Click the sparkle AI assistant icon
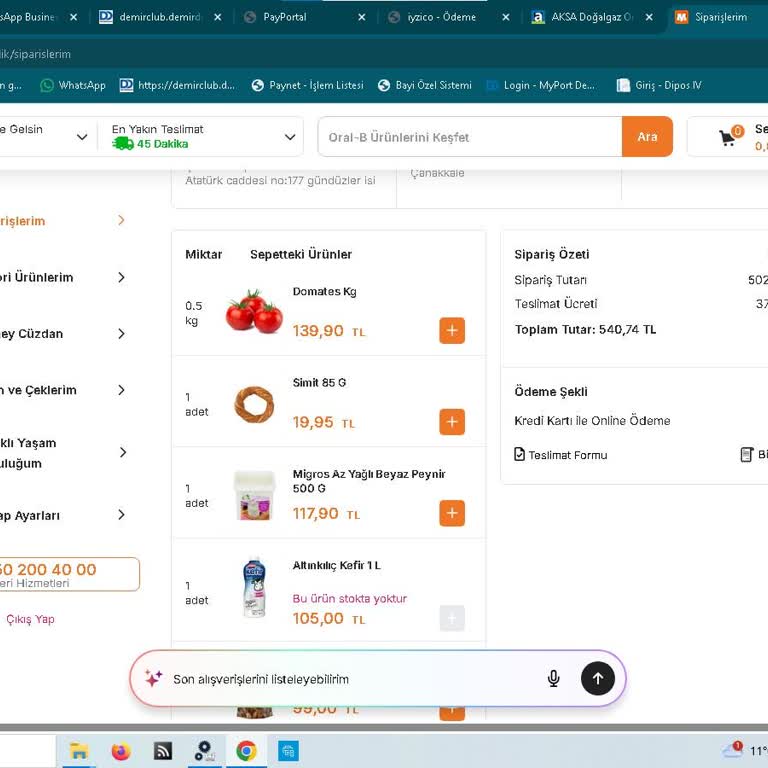This screenshot has height=768, width=768. tap(153, 678)
